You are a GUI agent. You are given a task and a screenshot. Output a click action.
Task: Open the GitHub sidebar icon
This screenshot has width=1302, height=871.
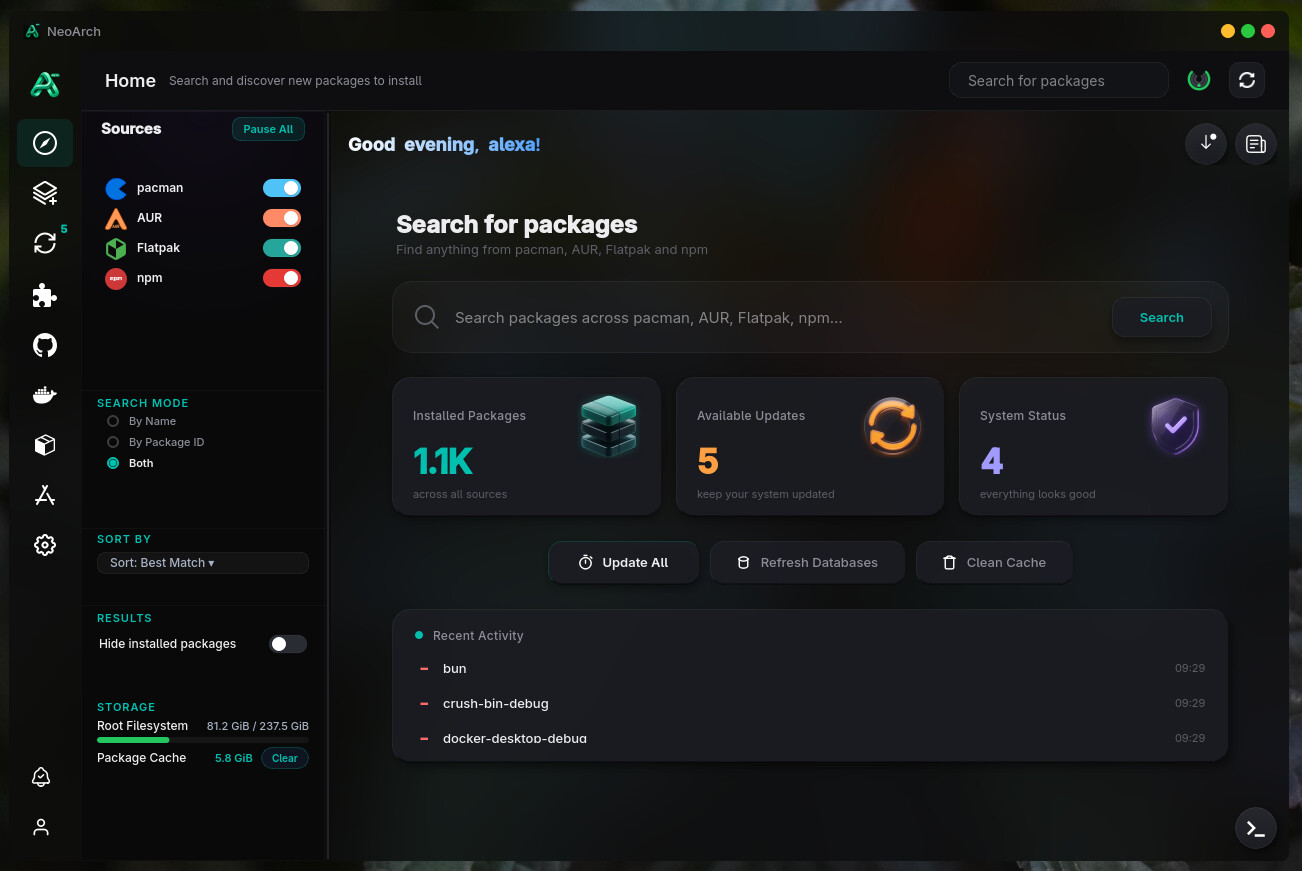click(44, 345)
